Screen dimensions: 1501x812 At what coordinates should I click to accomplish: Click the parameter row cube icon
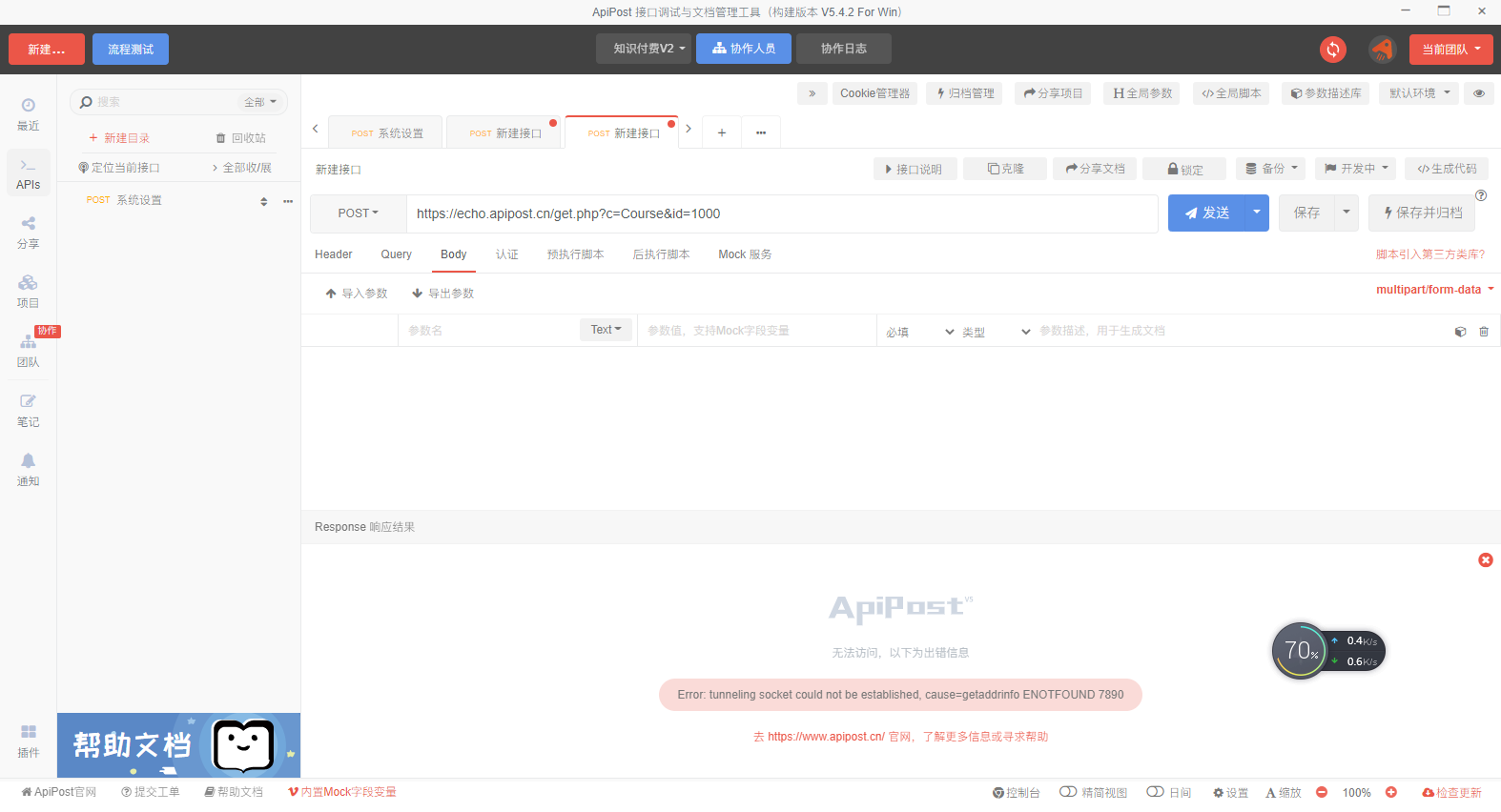coord(1460,332)
